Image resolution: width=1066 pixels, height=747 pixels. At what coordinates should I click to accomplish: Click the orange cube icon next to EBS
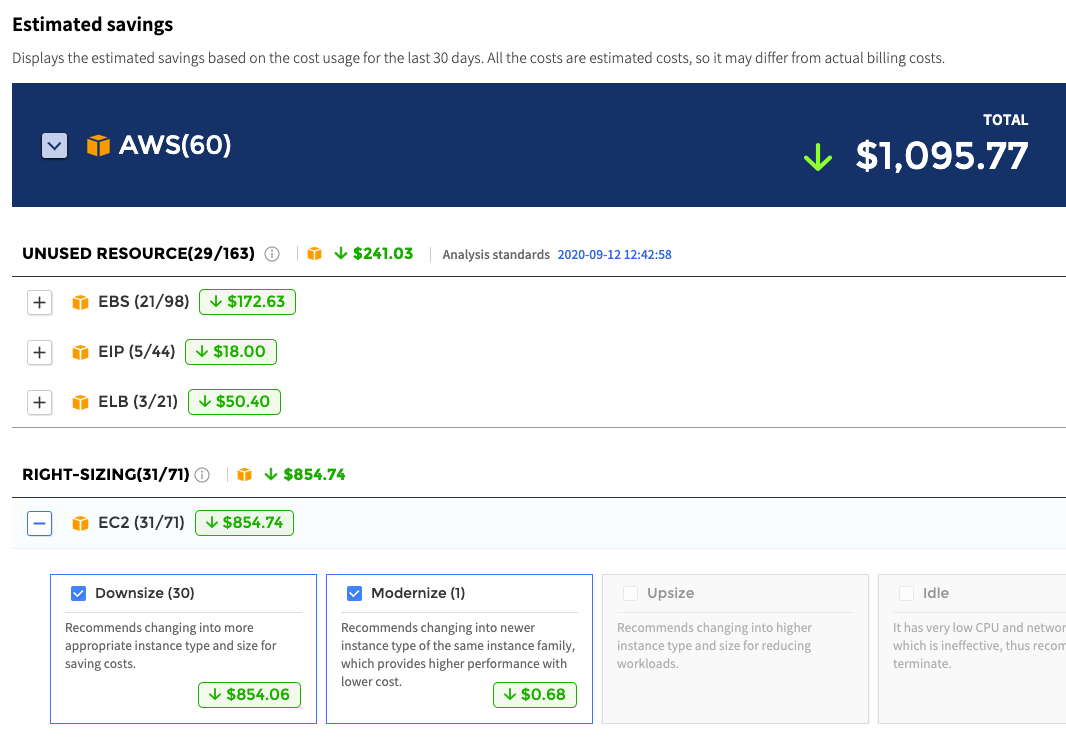pos(81,302)
